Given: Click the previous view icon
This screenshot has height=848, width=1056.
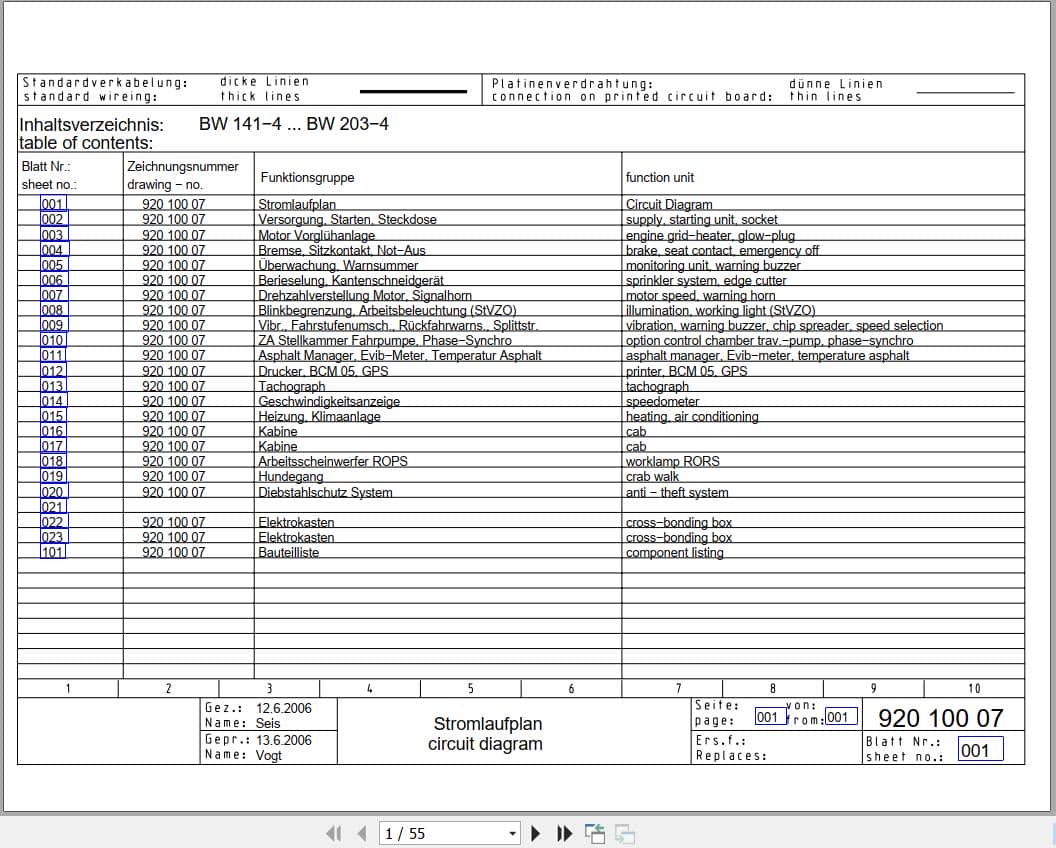Looking at the screenshot, I should pos(594,833).
